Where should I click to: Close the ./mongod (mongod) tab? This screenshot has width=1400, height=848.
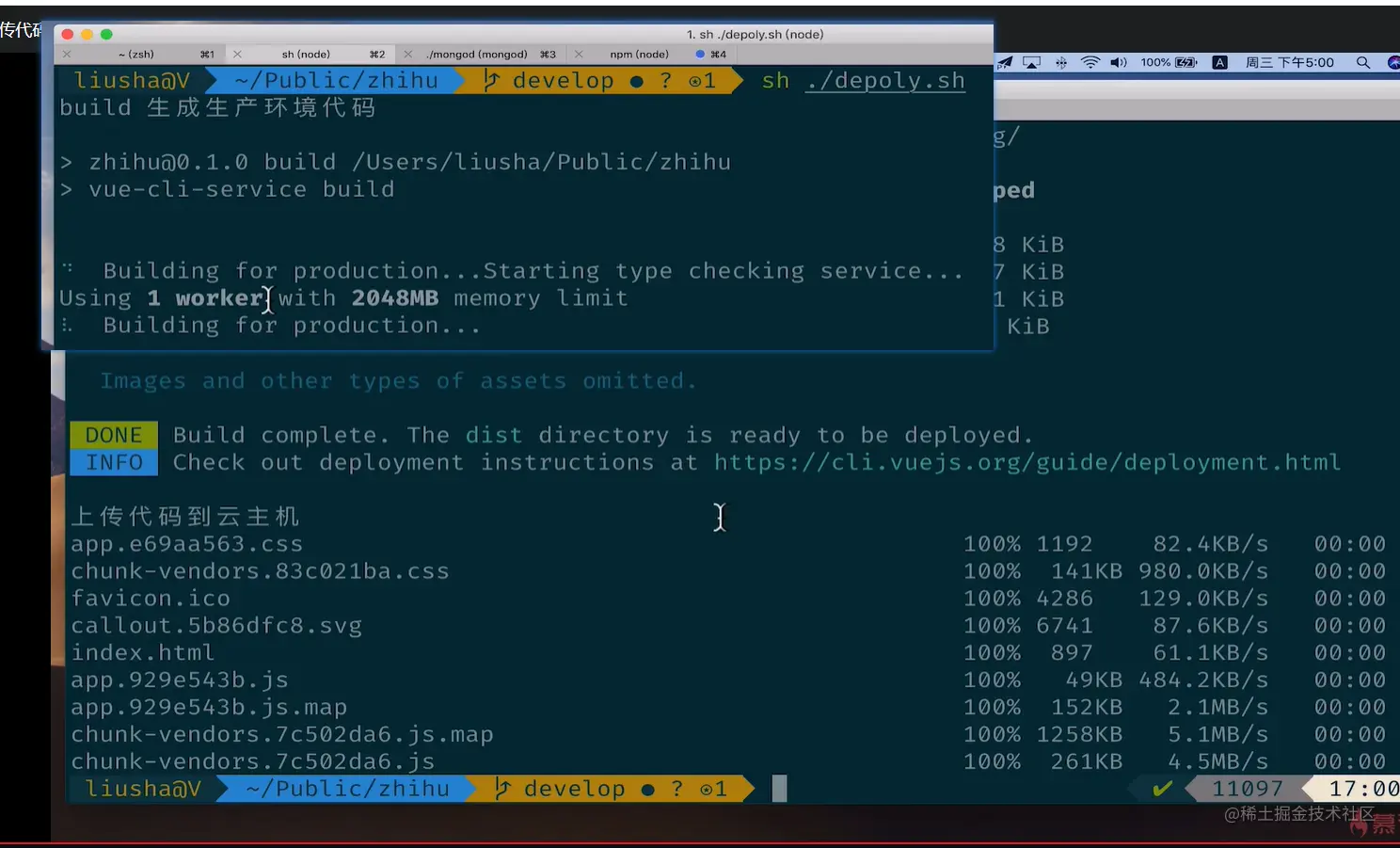[407, 55]
